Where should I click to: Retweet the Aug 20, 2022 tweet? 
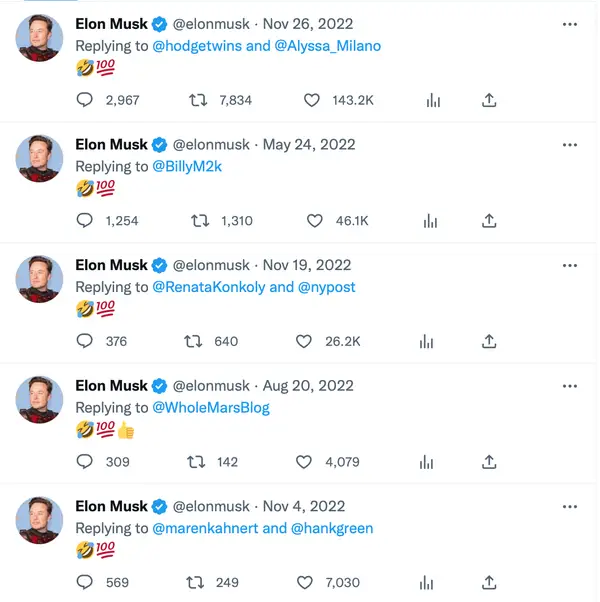pyautogui.click(x=199, y=462)
